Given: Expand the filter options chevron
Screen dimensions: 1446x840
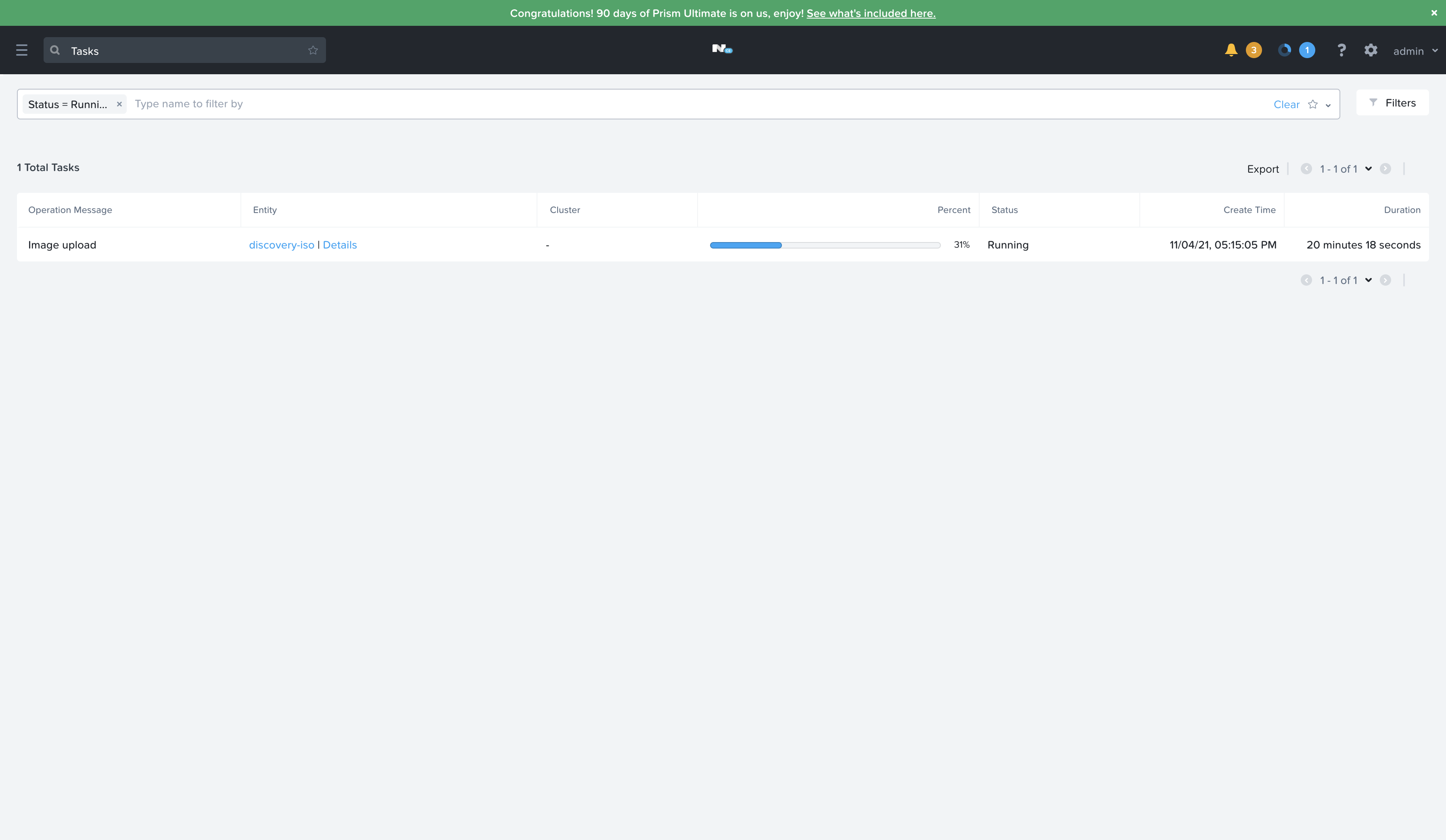Looking at the screenshot, I should coord(1328,106).
